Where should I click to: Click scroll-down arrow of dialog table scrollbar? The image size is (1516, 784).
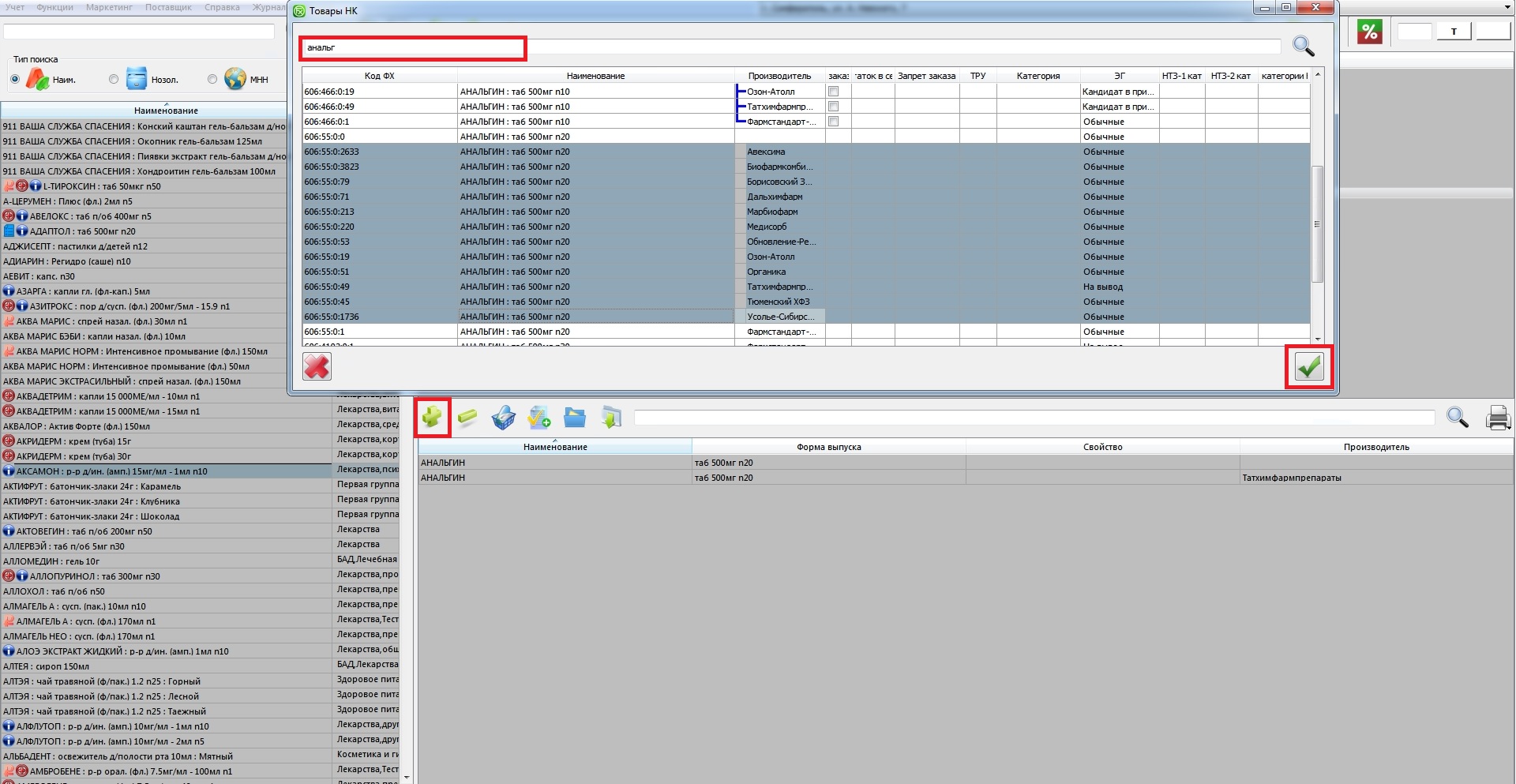pyautogui.click(x=1317, y=339)
